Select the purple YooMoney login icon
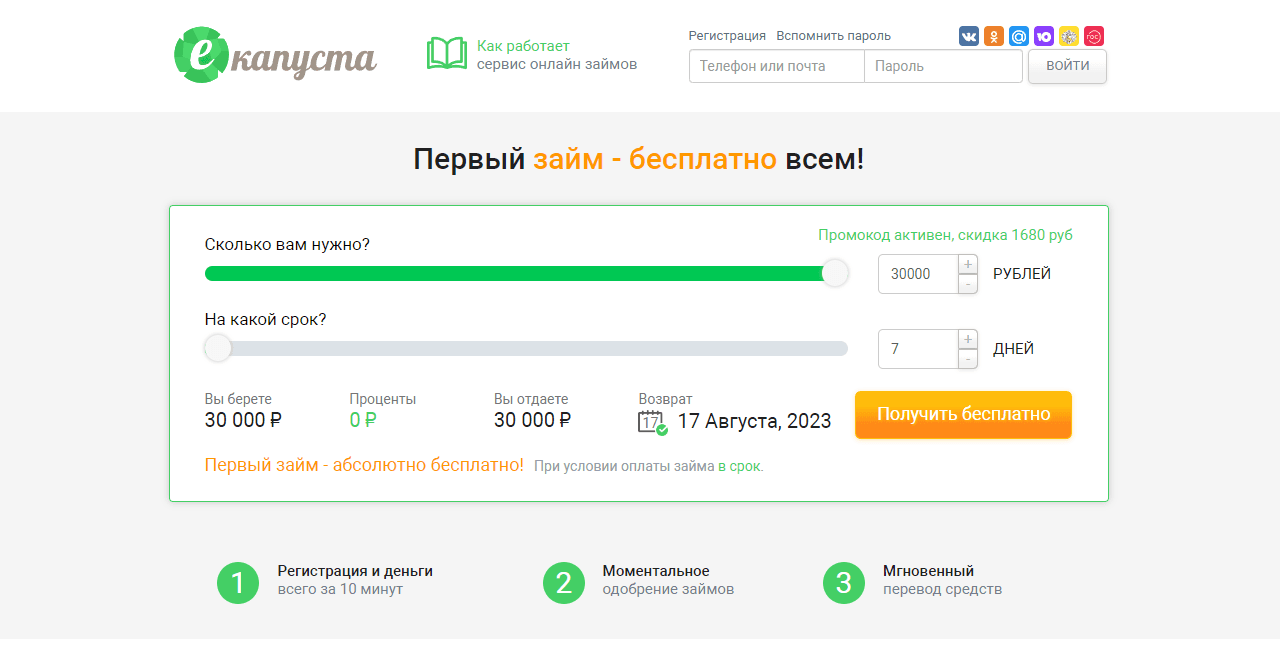This screenshot has width=1280, height=646. [x=1043, y=35]
